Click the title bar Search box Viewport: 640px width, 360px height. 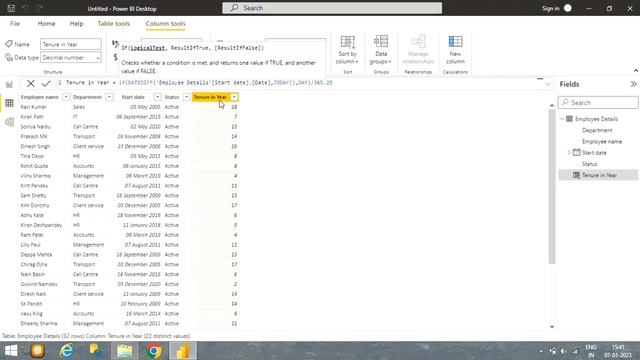pos(332,8)
